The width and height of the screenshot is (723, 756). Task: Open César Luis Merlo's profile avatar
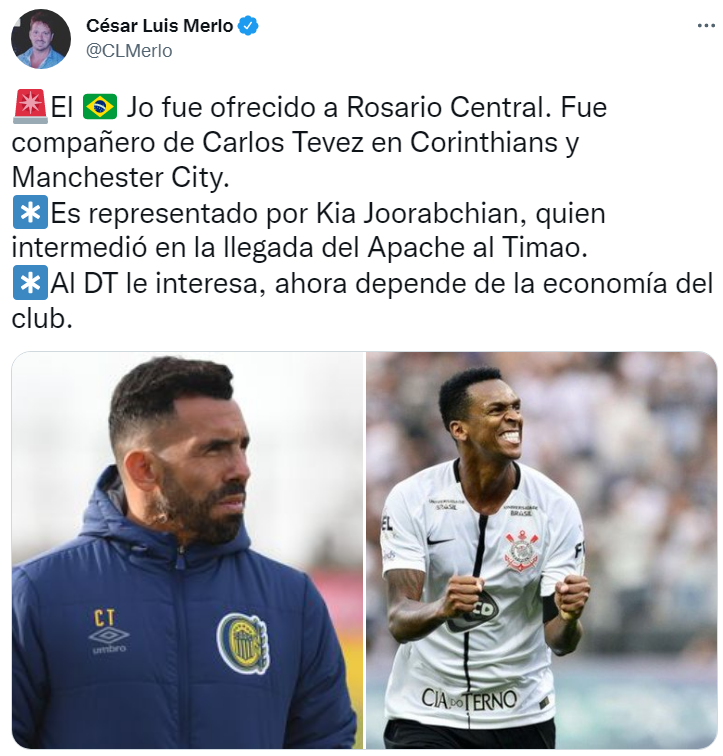[40, 39]
